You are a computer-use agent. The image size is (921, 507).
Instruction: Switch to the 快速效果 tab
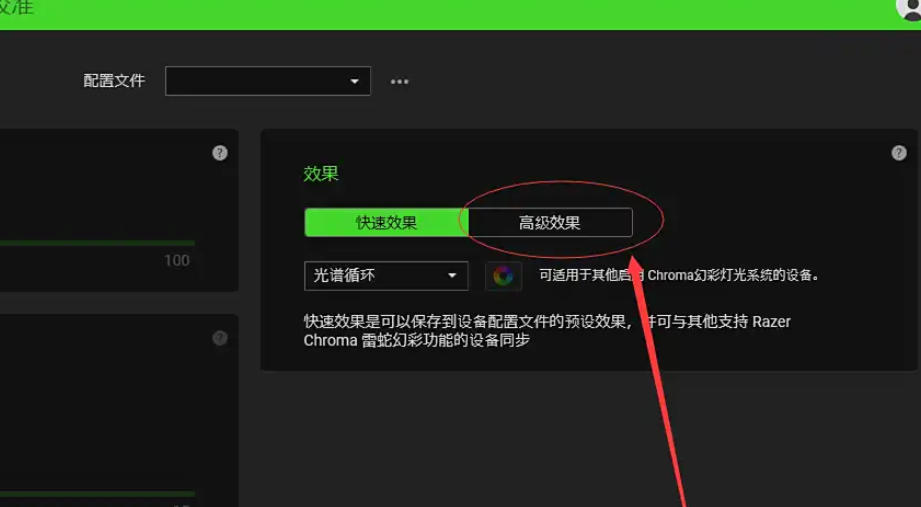click(x=386, y=223)
